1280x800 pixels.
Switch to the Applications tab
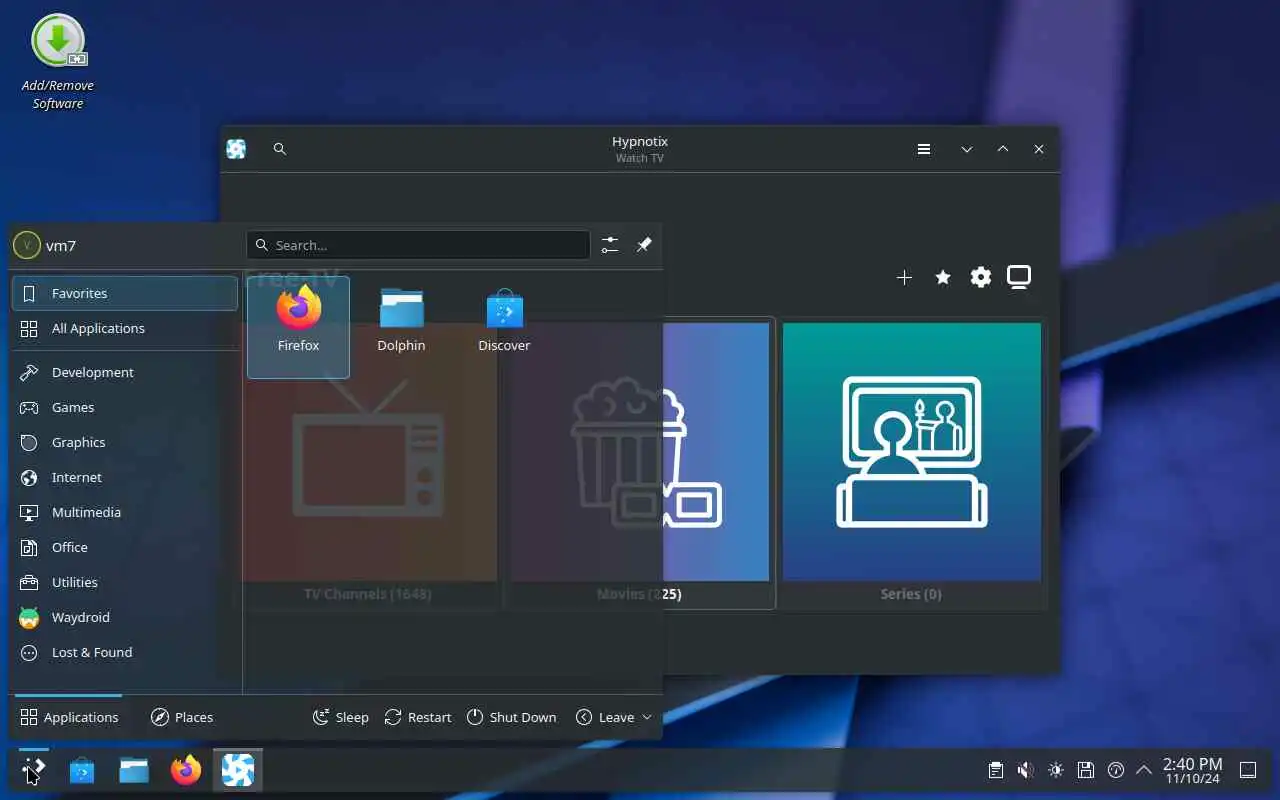69,717
